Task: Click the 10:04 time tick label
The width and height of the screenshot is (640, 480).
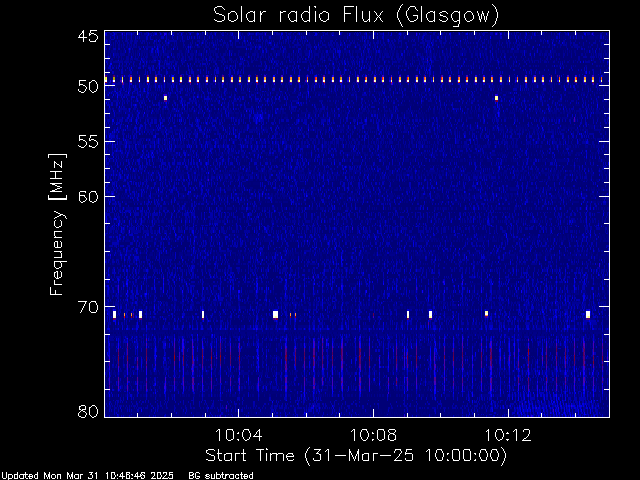Action: coord(238,435)
